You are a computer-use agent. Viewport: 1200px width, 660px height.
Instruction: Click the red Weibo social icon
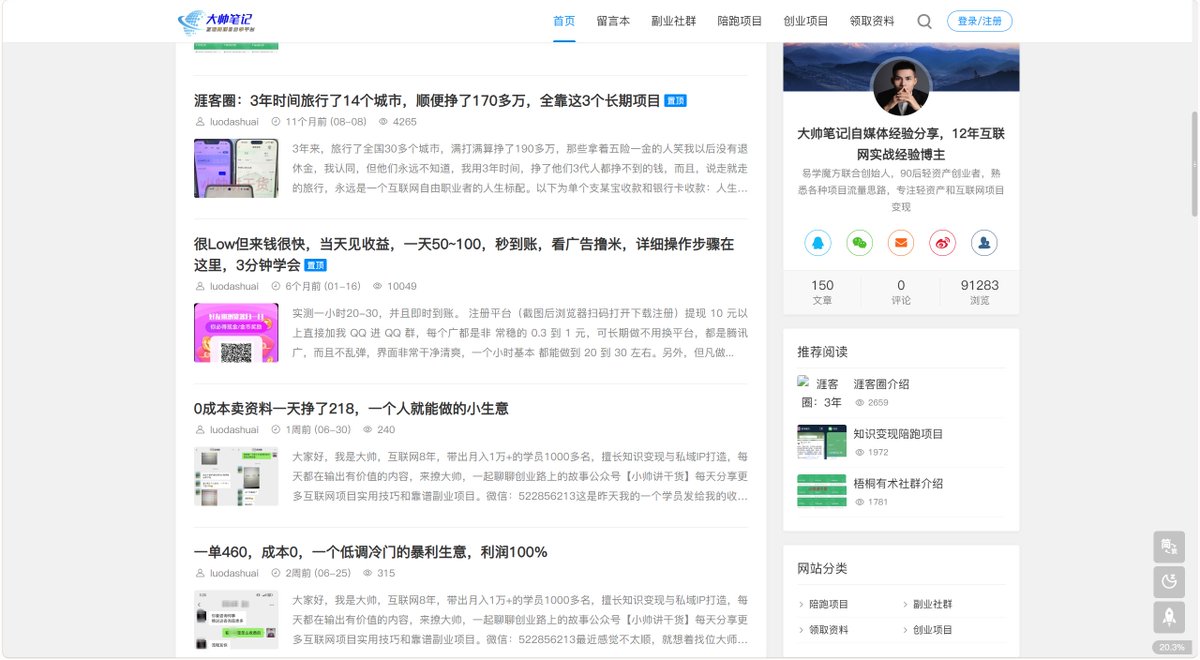[943, 242]
